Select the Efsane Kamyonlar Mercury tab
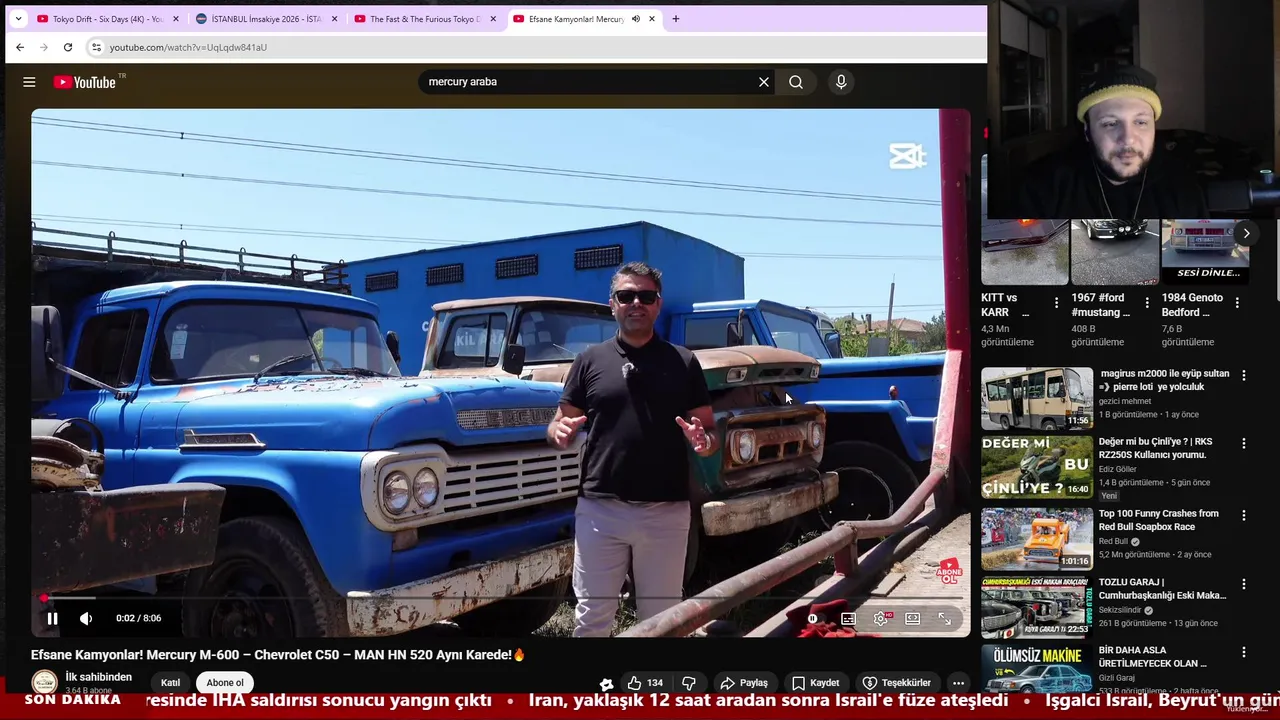This screenshot has width=1280, height=720. [576, 19]
